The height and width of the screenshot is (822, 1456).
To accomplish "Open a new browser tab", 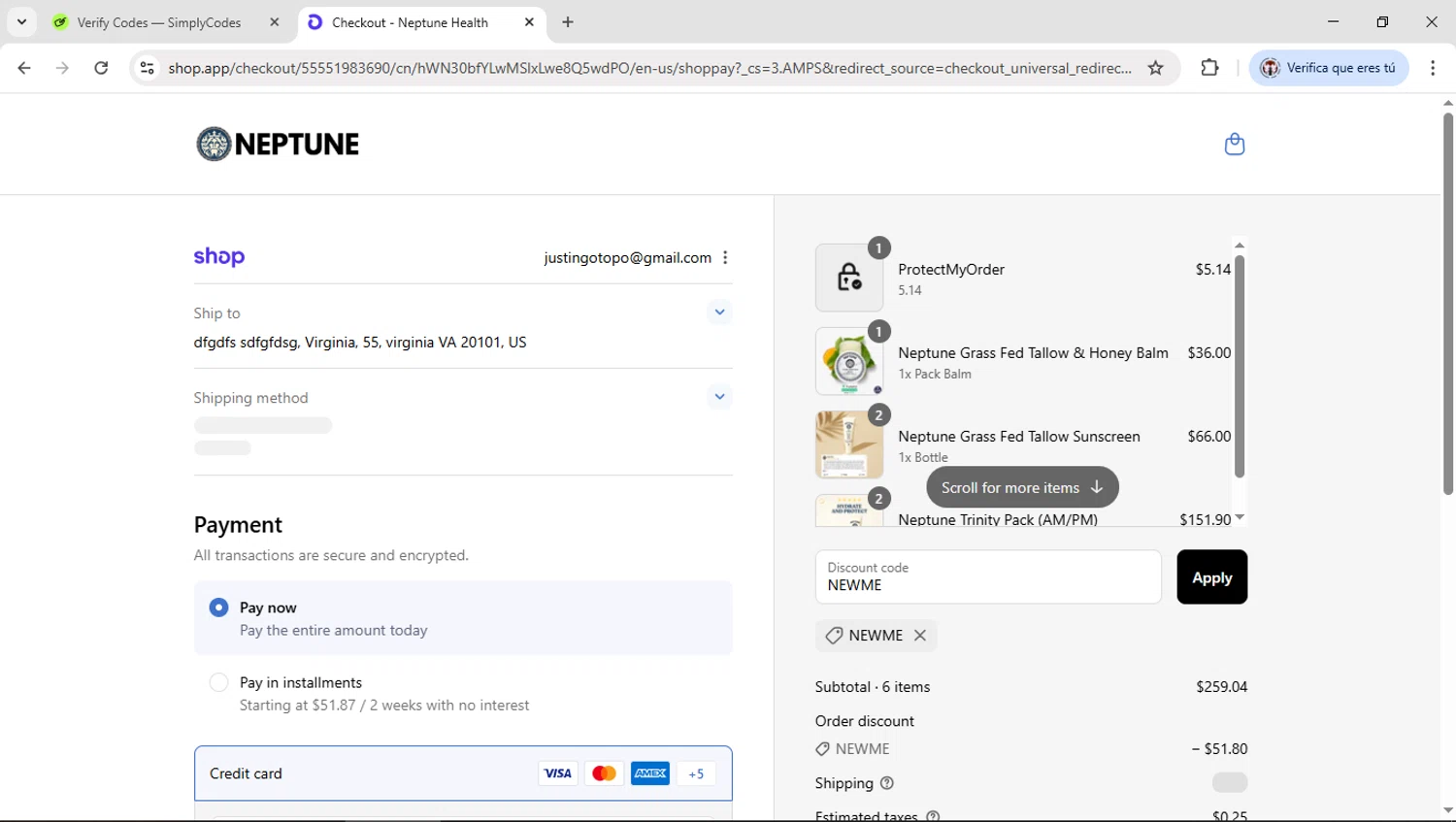I will pyautogui.click(x=568, y=22).
